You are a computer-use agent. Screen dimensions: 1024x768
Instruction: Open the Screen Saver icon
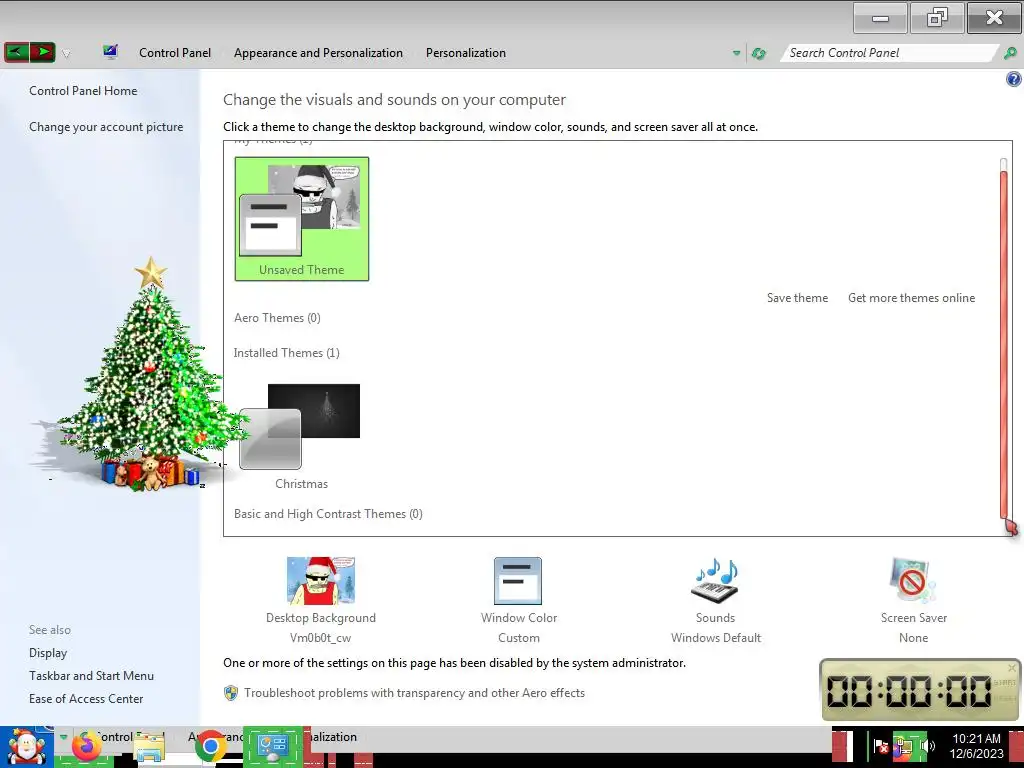click(x=913, y=581)
